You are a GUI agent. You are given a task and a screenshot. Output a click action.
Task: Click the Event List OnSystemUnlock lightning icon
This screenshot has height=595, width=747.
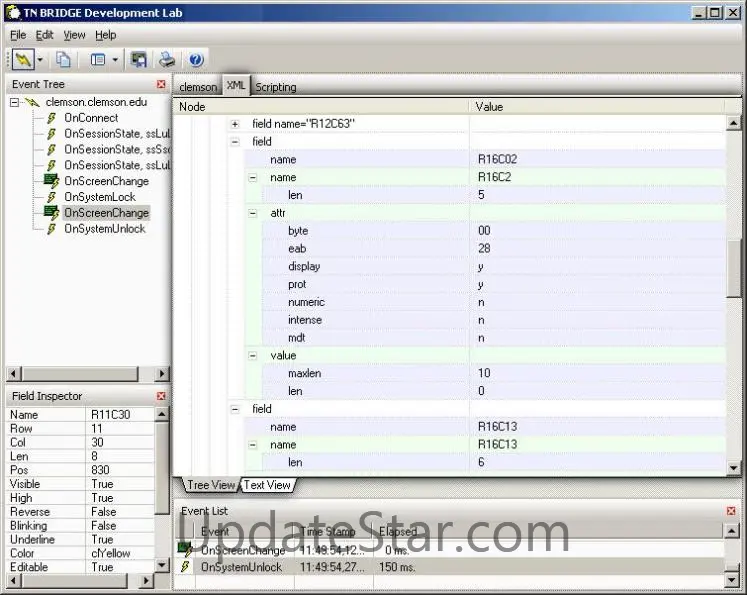point(185,567)
